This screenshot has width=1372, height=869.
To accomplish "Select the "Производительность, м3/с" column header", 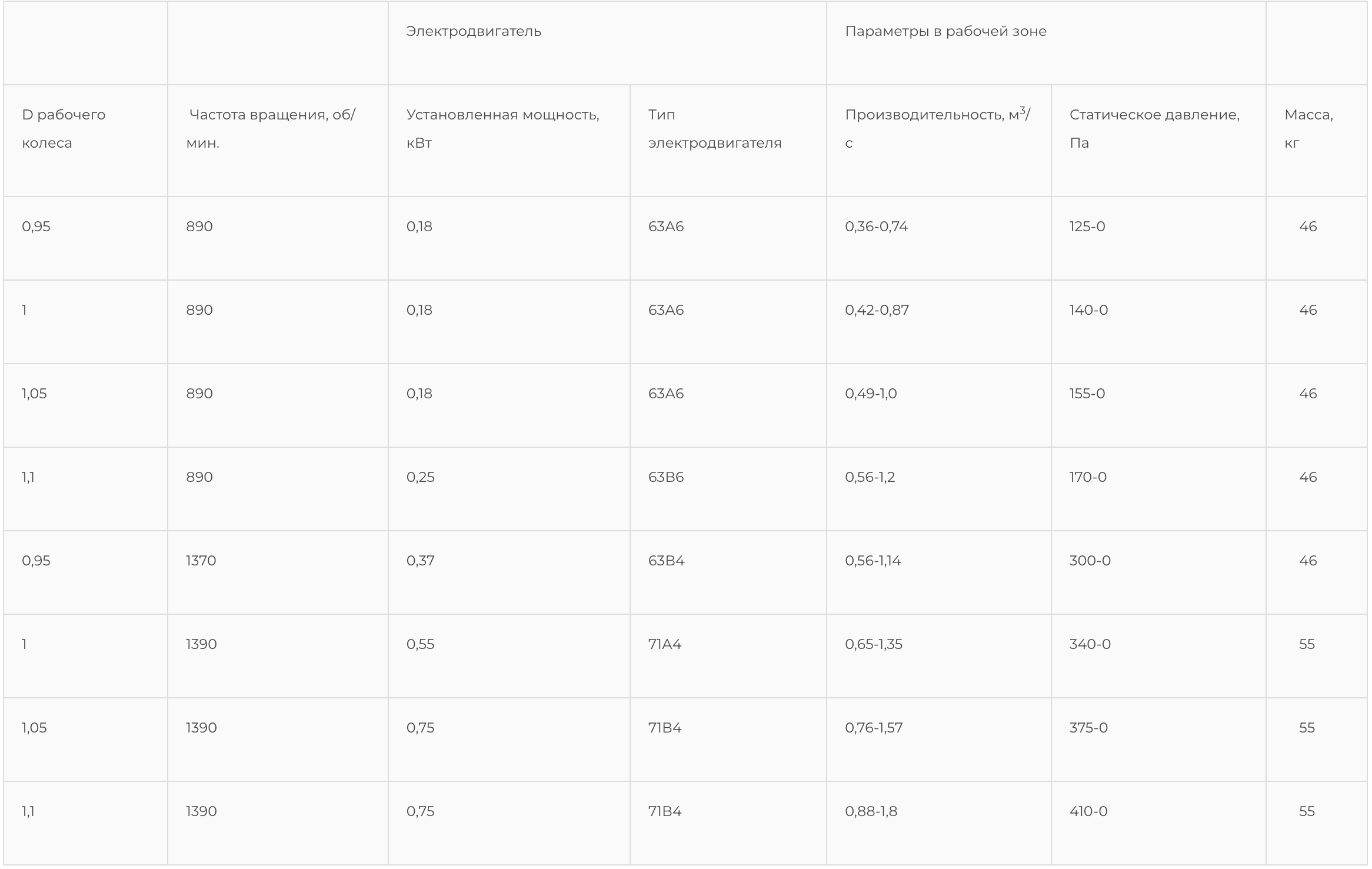I will [937, 128].
